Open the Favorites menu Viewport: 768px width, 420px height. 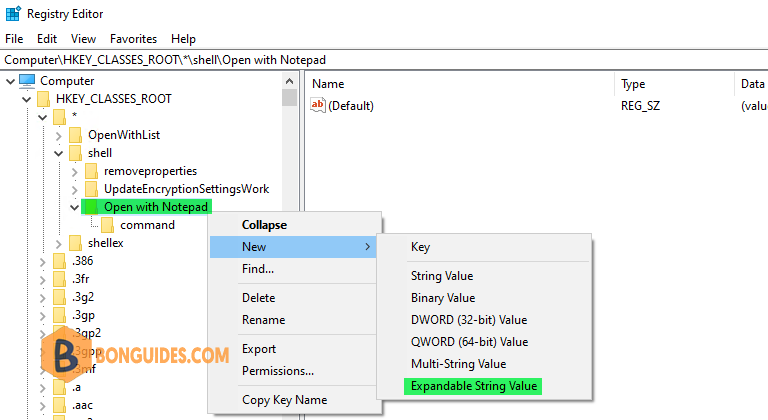[x=133, y=39]
